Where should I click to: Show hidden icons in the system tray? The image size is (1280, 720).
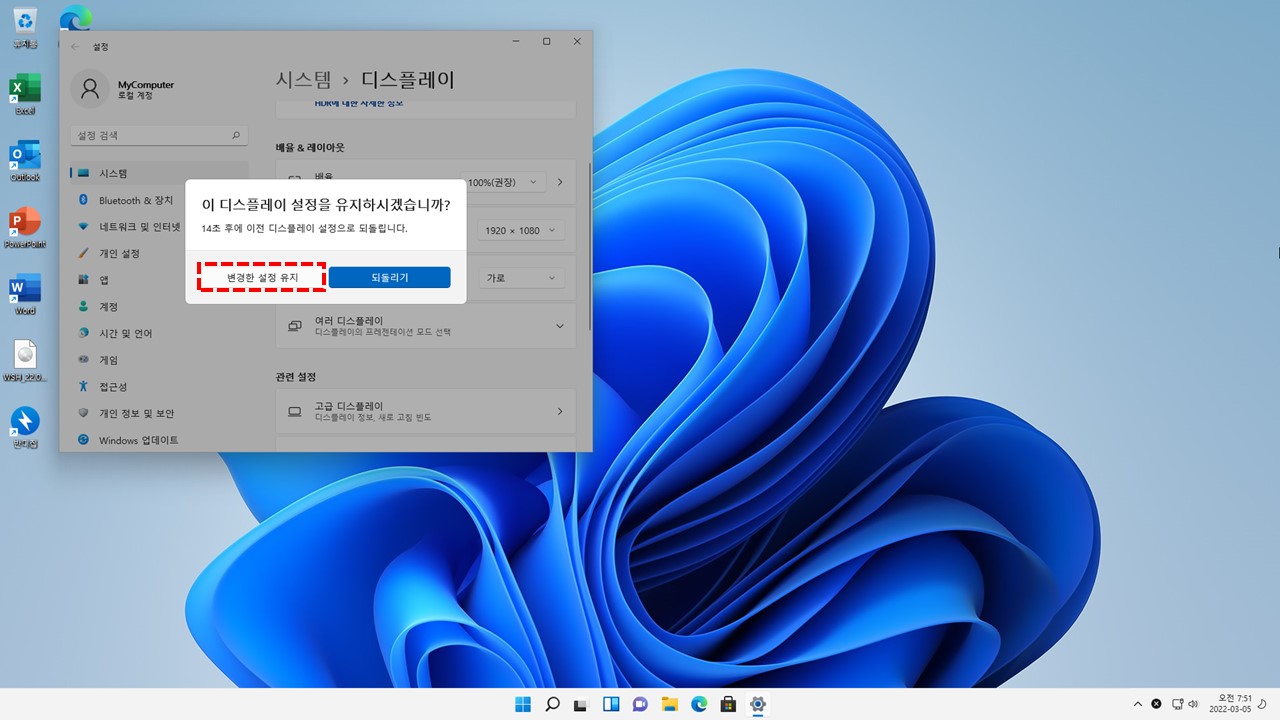click(x=1138, y=704)
